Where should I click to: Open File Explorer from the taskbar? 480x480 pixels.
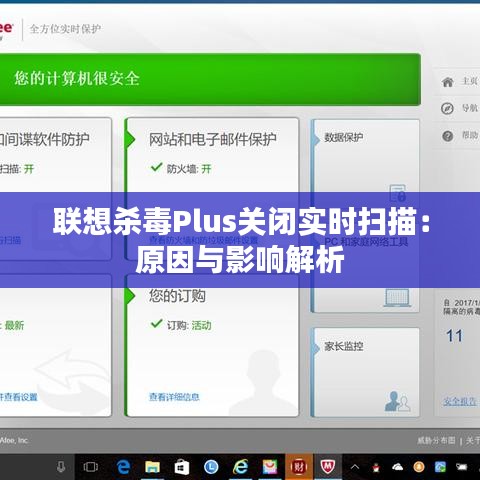click(x=153, y=467)
